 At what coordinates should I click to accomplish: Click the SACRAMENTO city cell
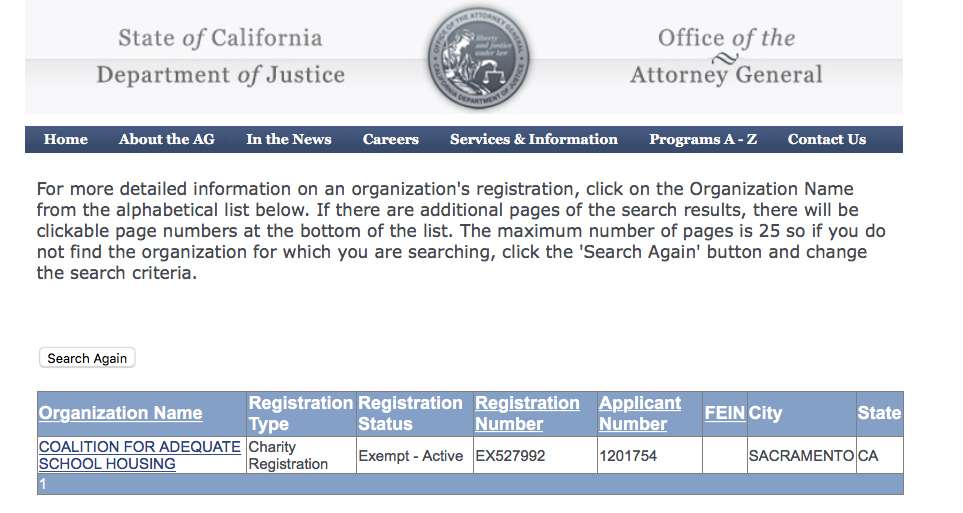(801, 456)
